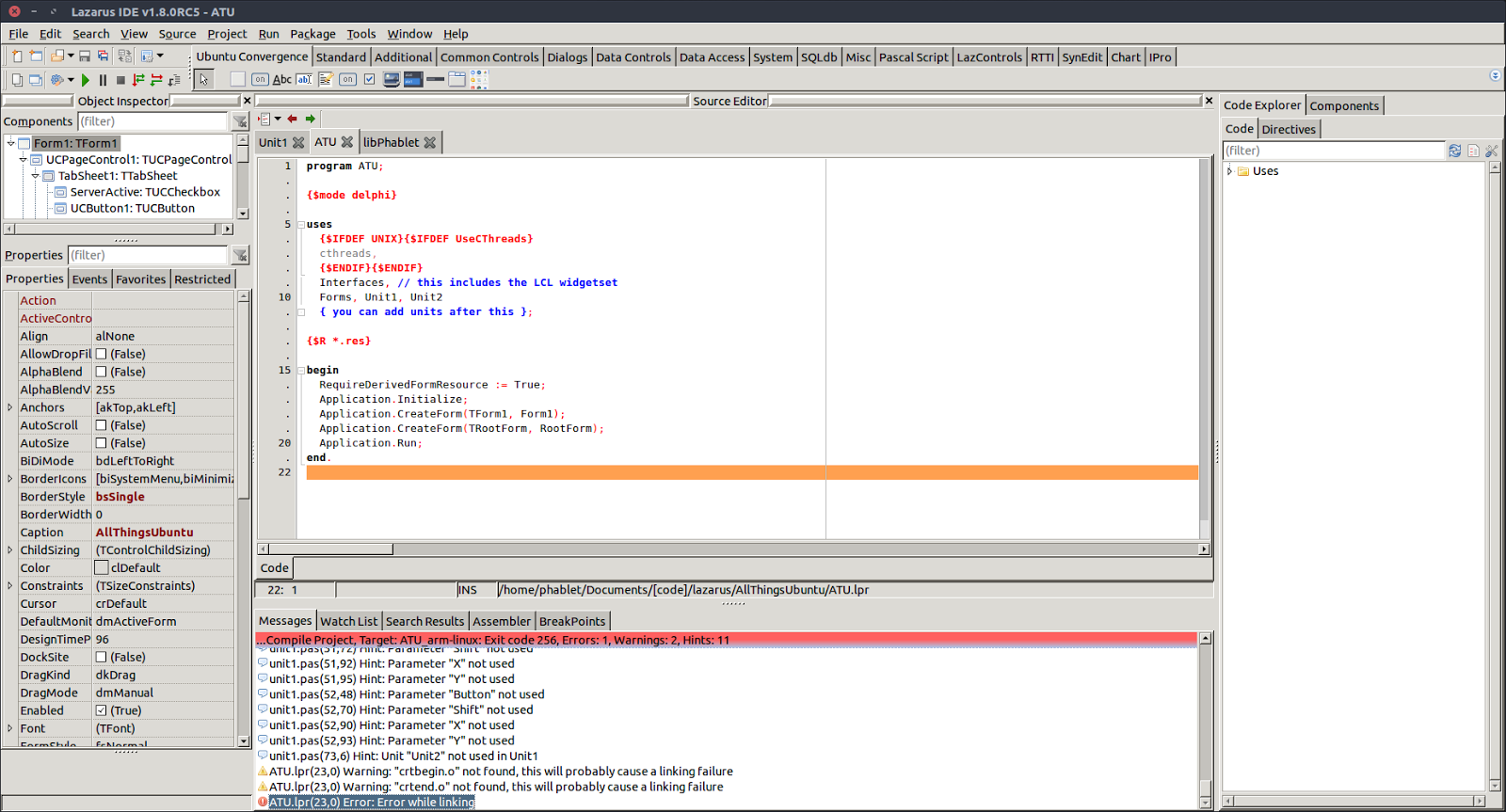The image size is (1506, 812).
Task: Click the jump history list icon in Source Editor
Action: (x=265, y=119)
